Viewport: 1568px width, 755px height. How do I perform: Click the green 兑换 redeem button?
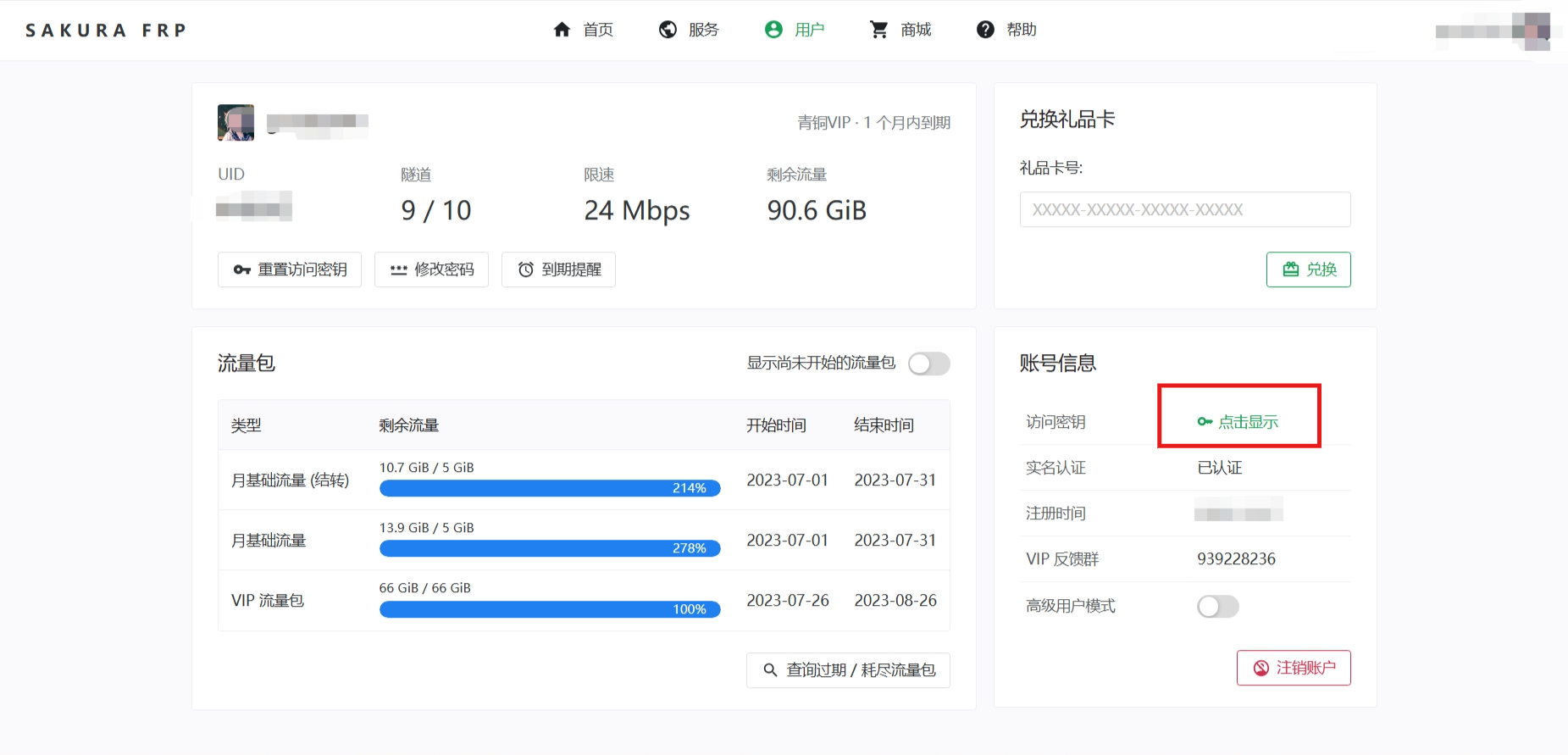click(1308, 269)
